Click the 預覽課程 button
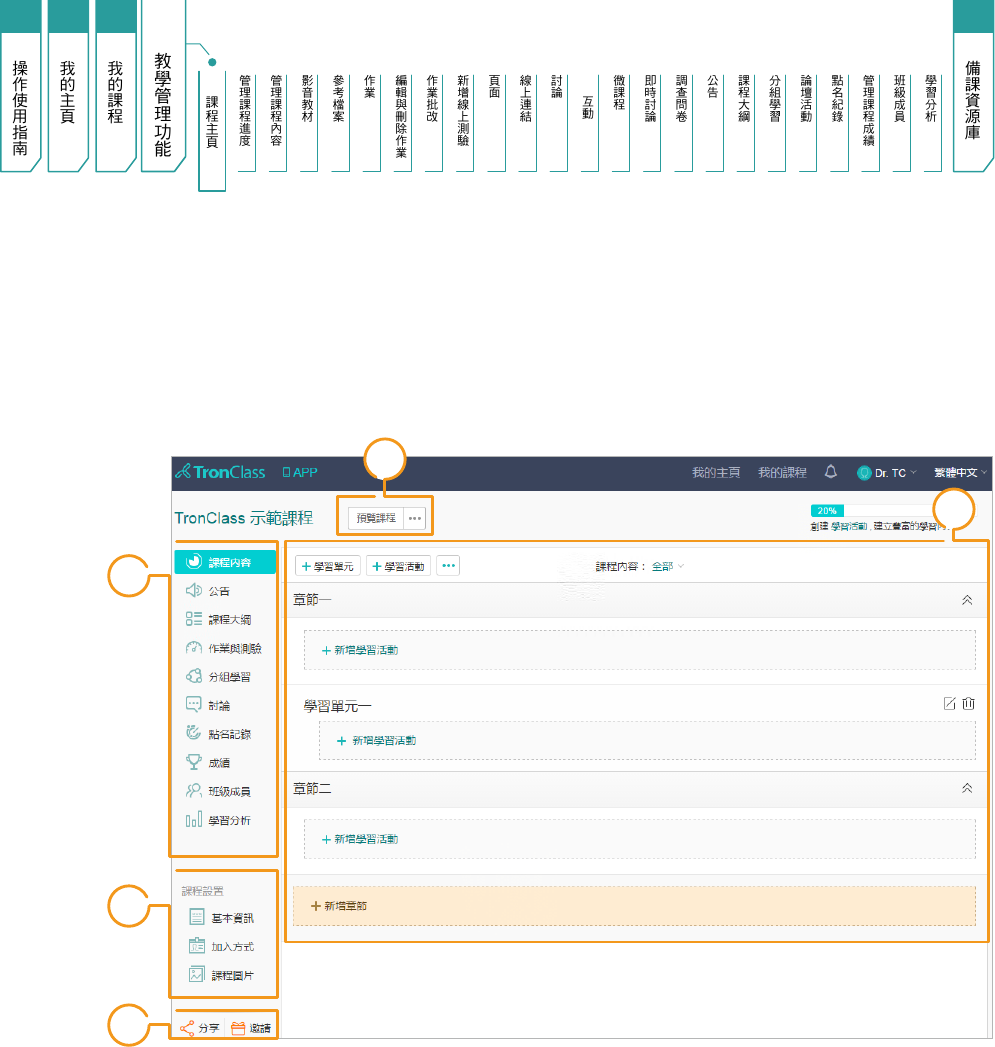 tap(376, 518)
